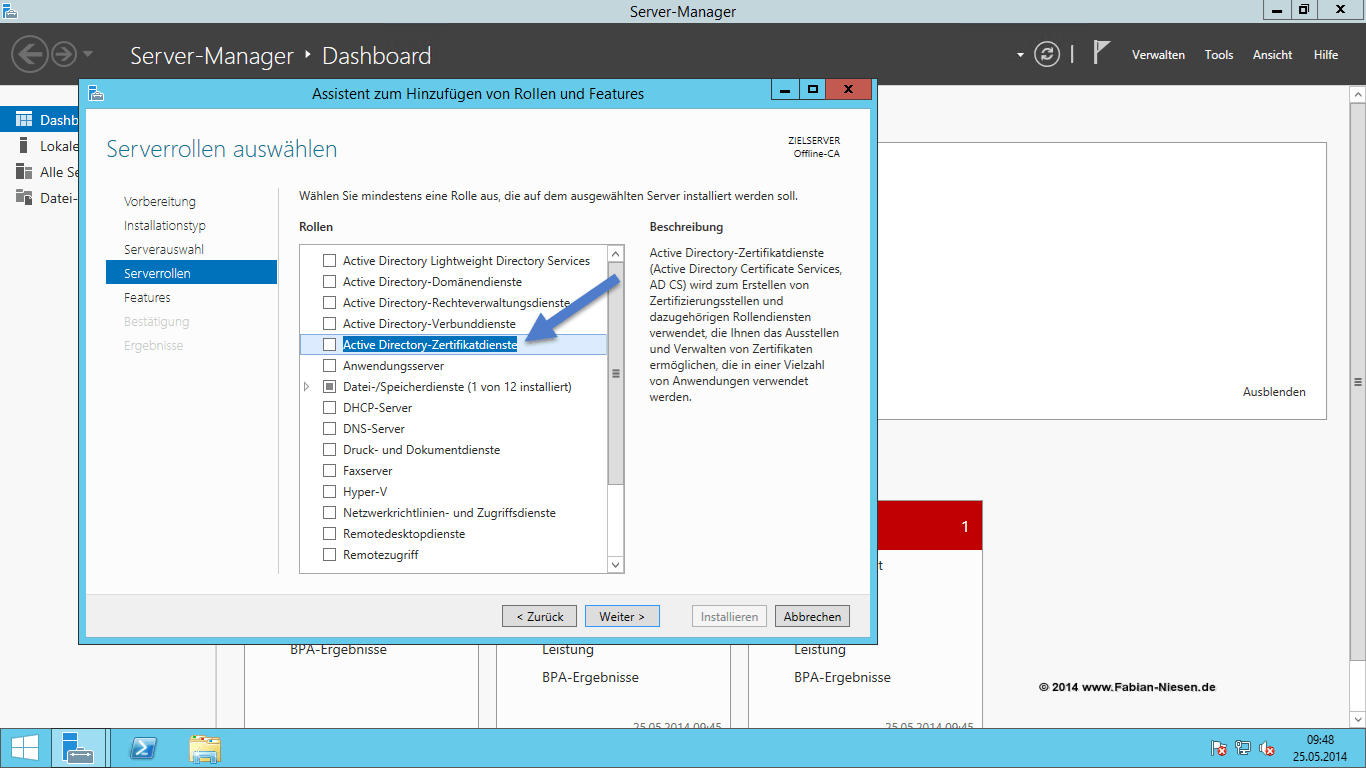1366x768 pixels.
Task: Select the Serverrollen wizard step
Action: (191, 273)
